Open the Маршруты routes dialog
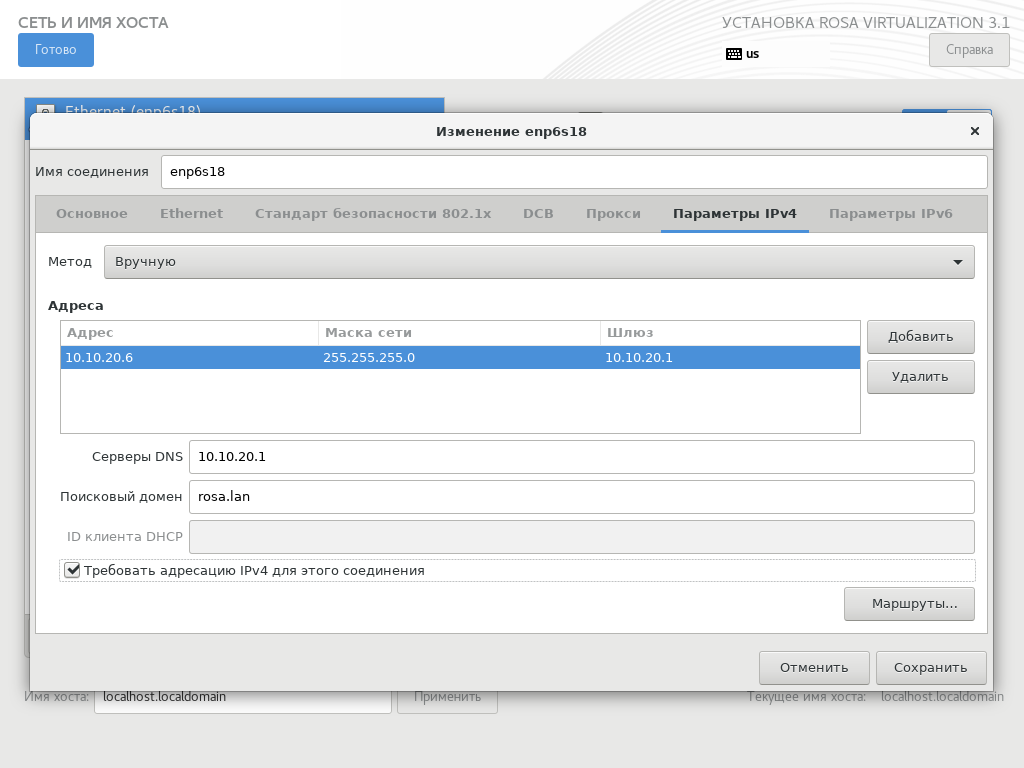Screen dimensions: 1024x768 (x=909, y=604)
